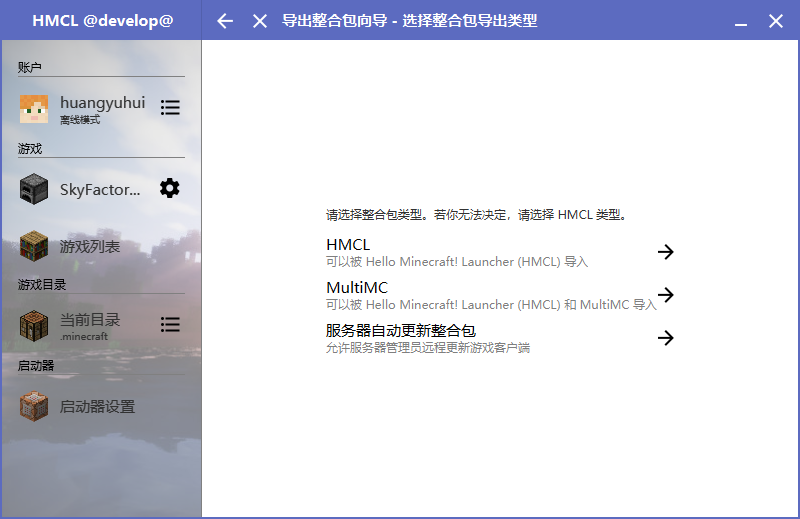Click arrow next to HMCL option
Image resolution: width=800 pixels, height=519 pixels.
(x=665, y=252)
